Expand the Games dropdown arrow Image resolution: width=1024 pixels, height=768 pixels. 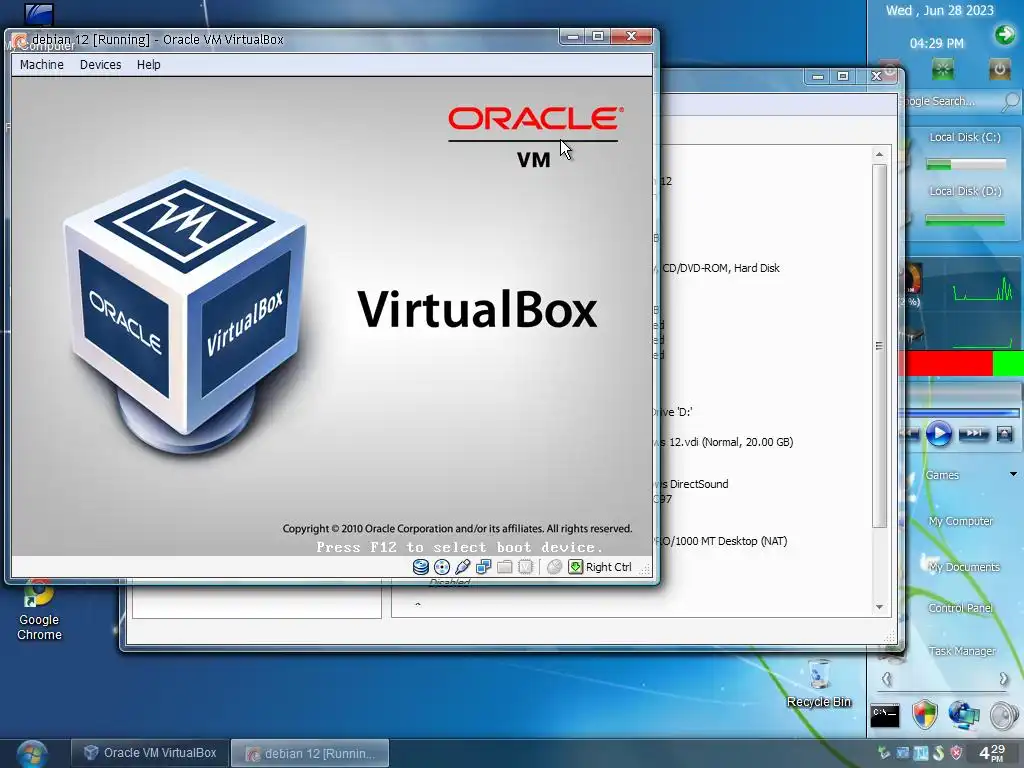pos(1013,474)
